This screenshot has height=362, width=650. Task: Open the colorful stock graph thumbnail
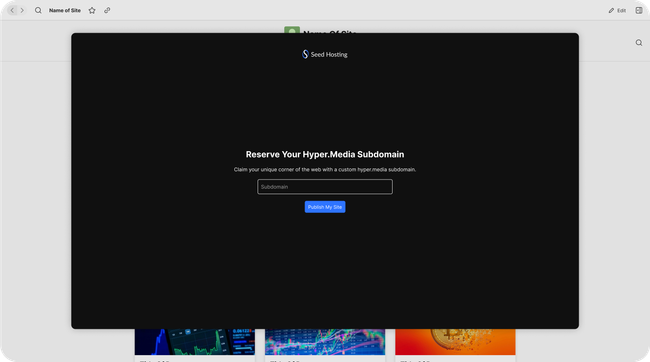(x=325, y=342)
